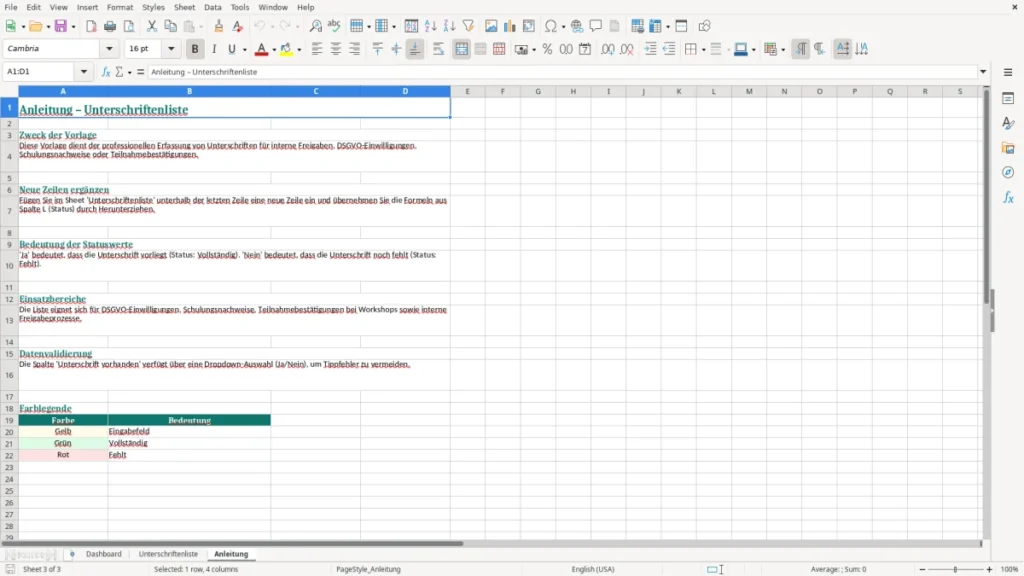The image size is (1024, 576).
Task: Export directly as PDF icon
Action: click(91, 26)
